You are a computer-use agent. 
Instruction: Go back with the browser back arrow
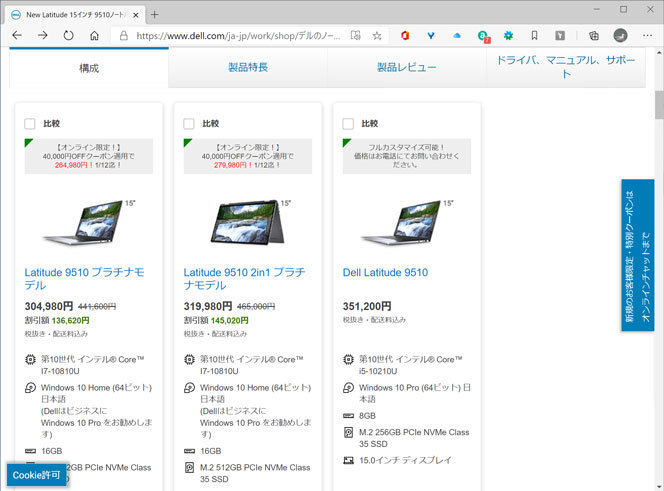17,36
